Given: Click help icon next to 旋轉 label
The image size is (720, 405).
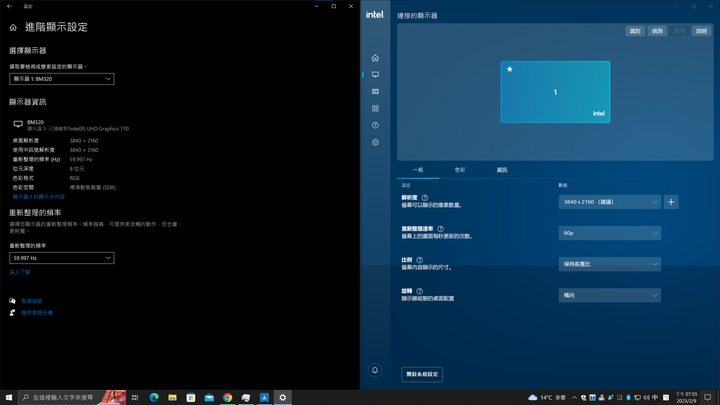Looking at the screenshot, I should [419, 291].
